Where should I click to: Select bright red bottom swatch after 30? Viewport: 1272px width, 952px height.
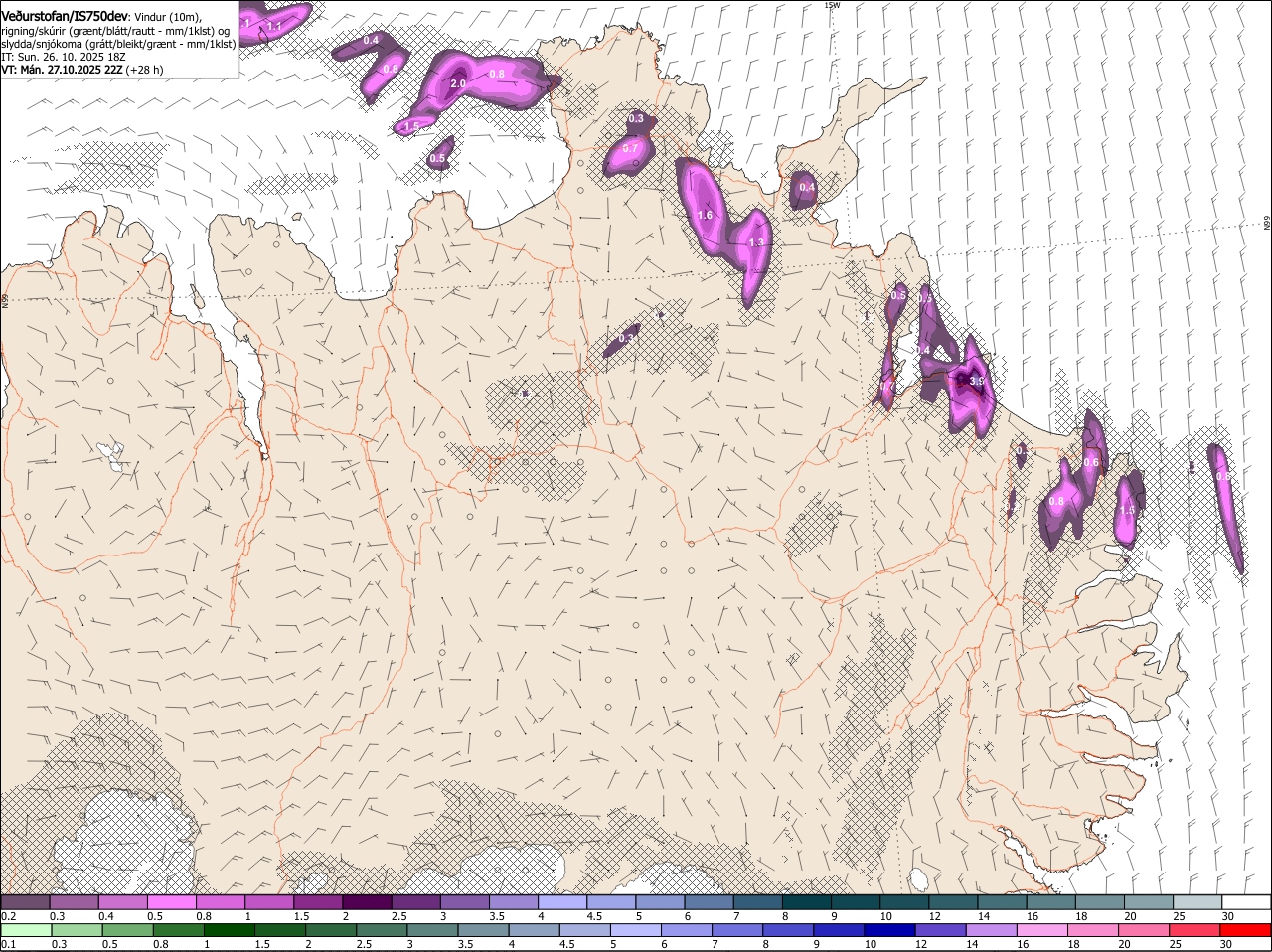coord(1246,930)
